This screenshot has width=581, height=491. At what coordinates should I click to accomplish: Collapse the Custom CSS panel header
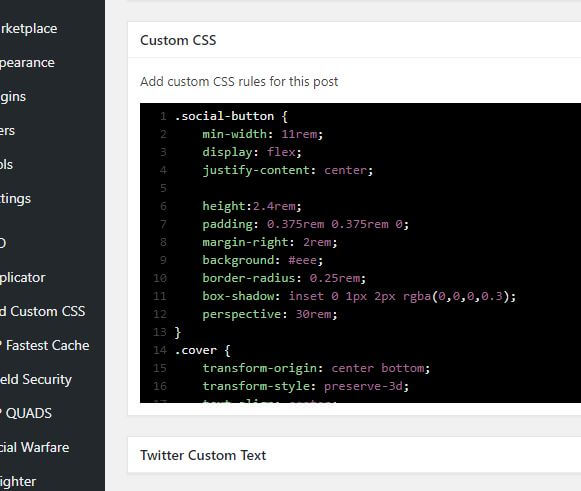pos(354,40)
